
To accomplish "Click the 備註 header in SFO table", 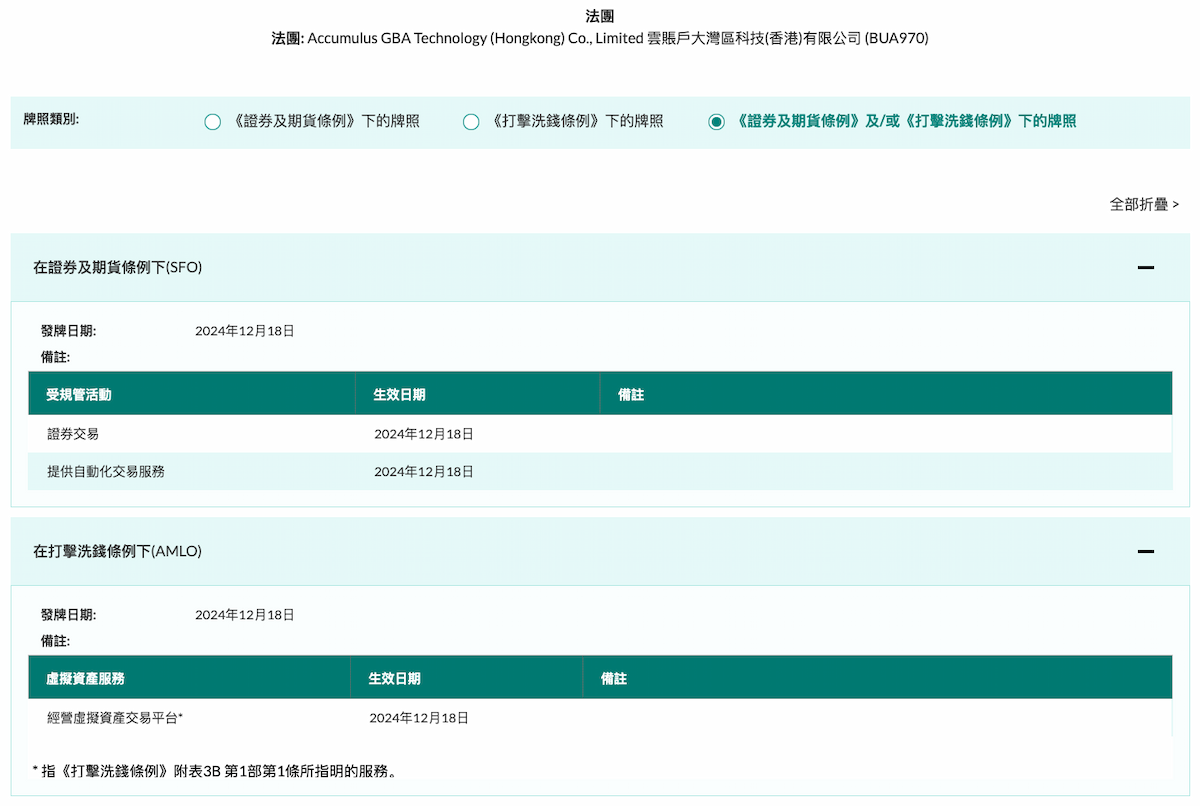I will (x=886, y=395).
